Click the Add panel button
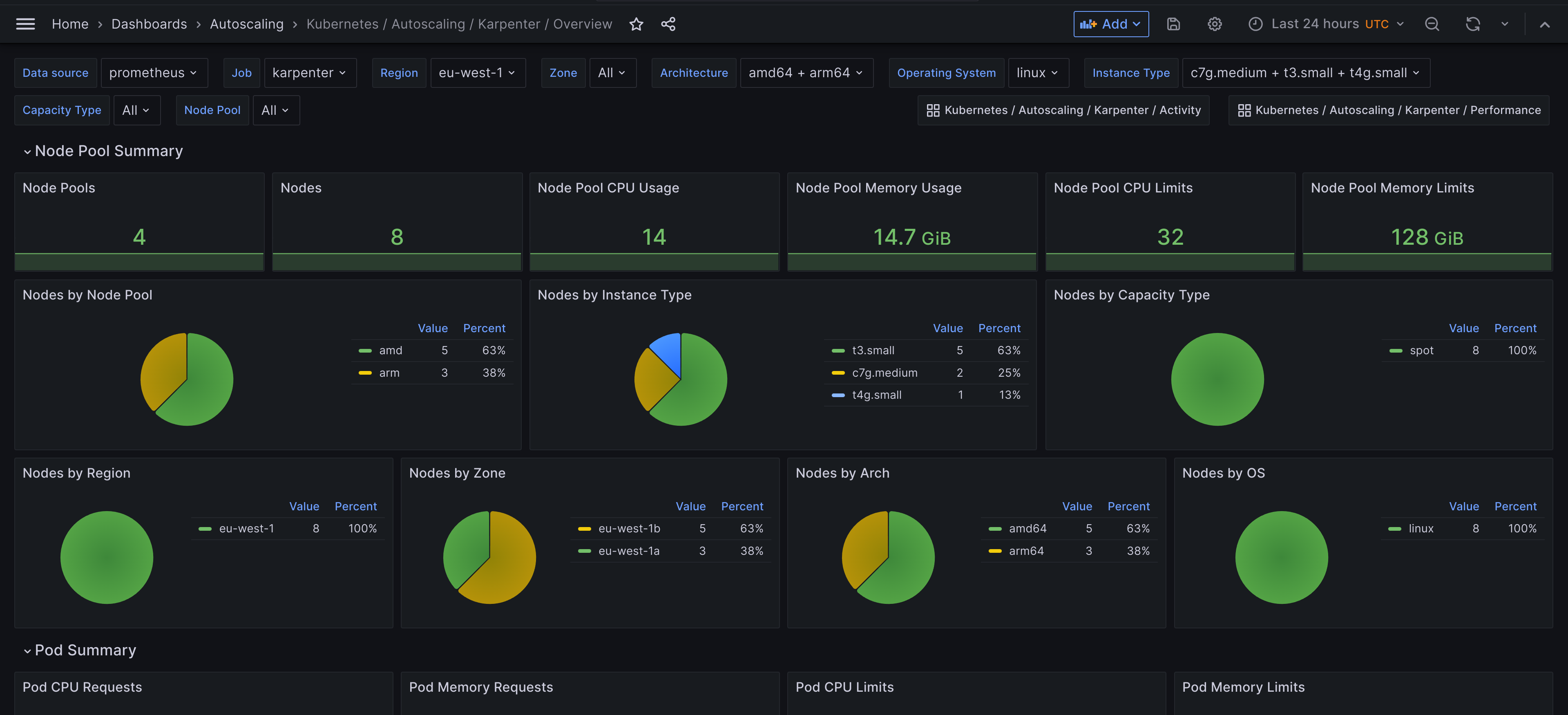Screen dimensions: 1568x715 click(x=1110, y=24)
